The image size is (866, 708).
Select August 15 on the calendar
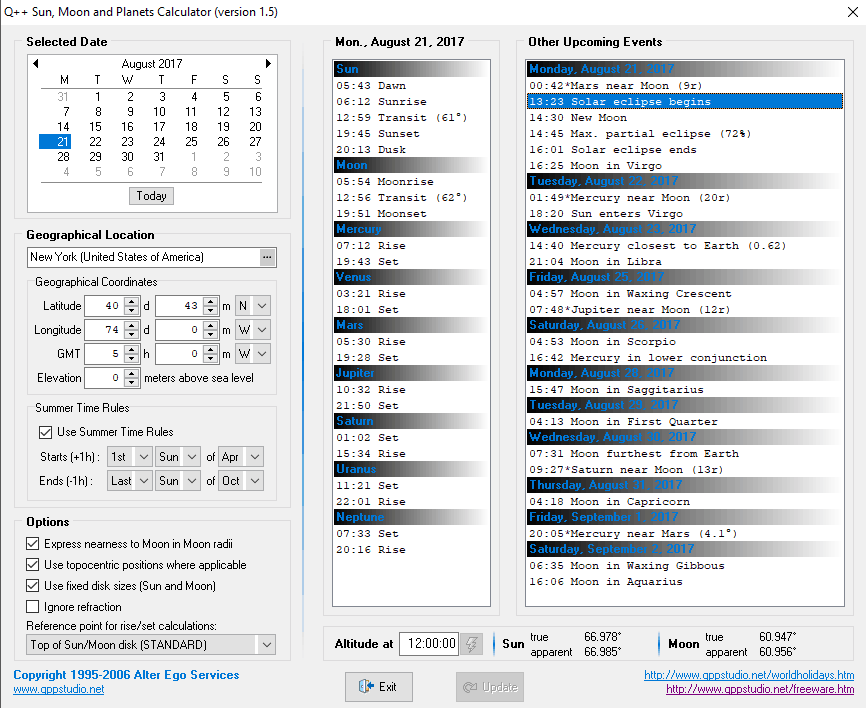(x=96, y=127)
